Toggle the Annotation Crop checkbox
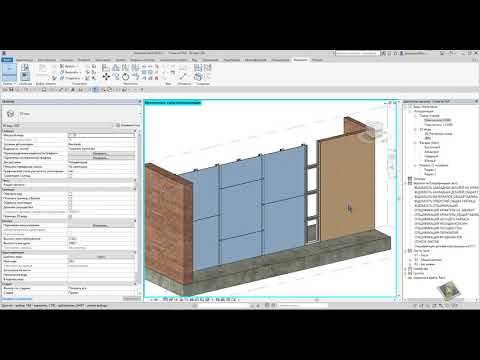Image resolution: width=480 pixels, height=360 pixels. [70, 203]
